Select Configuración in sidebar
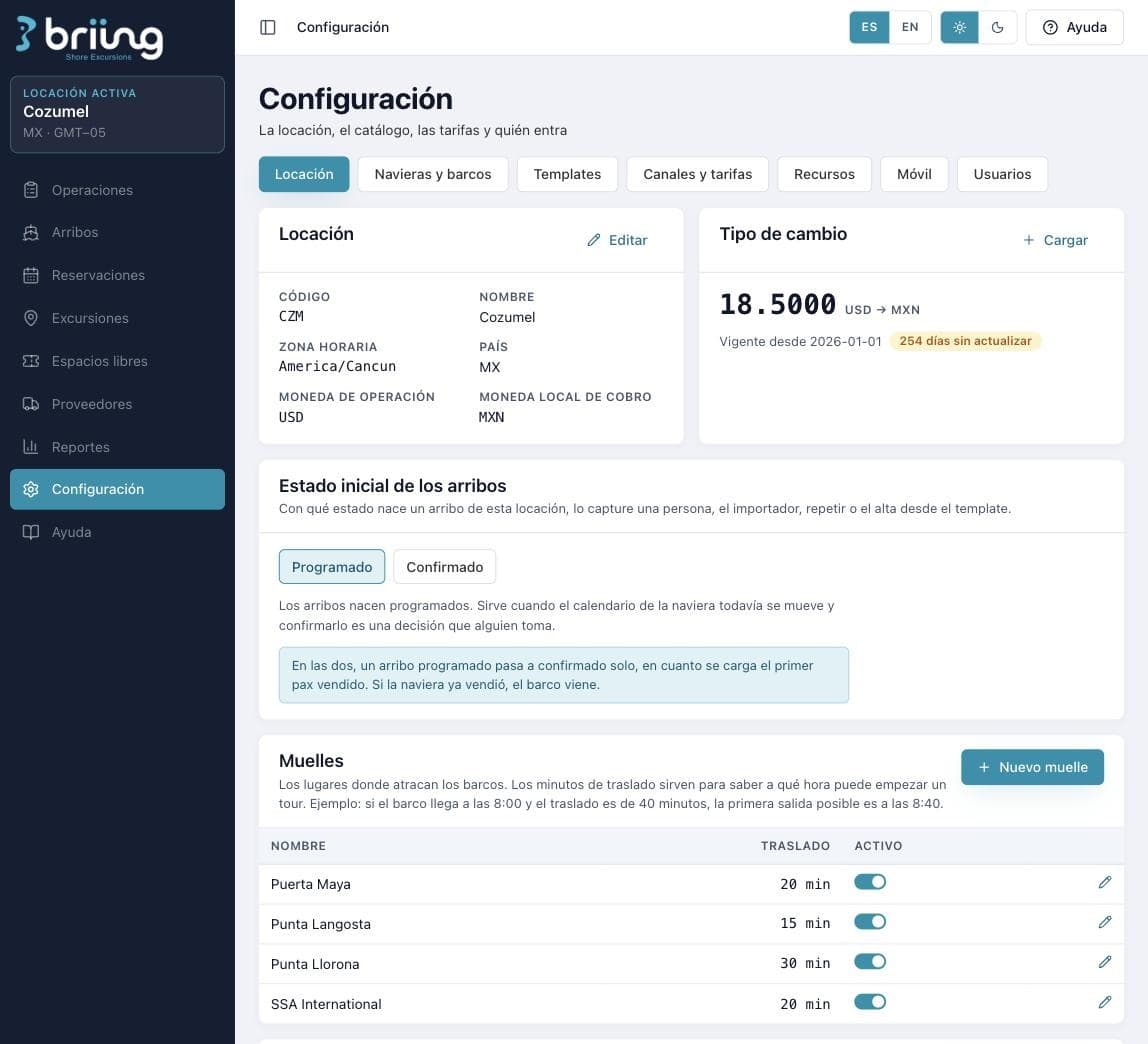The height and width of the screenshot is (1044, 1148). 117,489
